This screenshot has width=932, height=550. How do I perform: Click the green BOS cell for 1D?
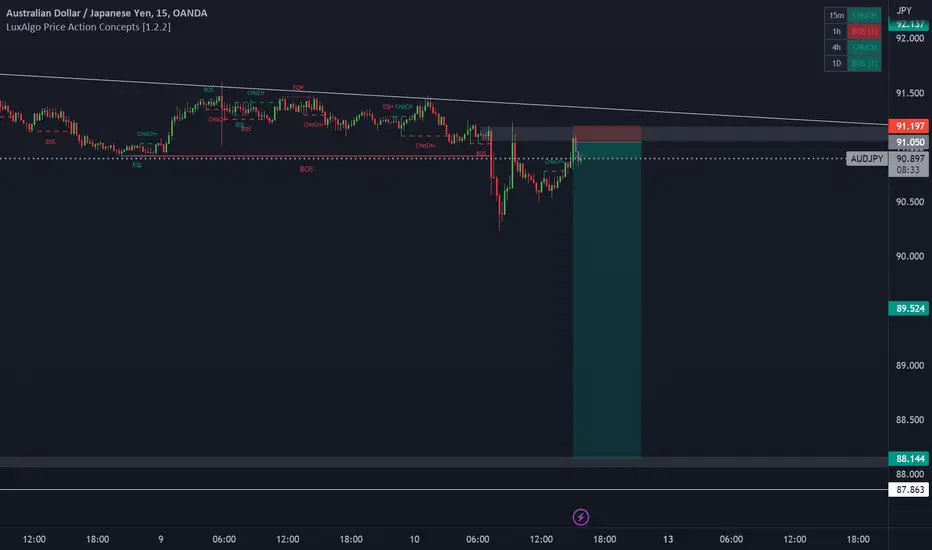[864, 63]
